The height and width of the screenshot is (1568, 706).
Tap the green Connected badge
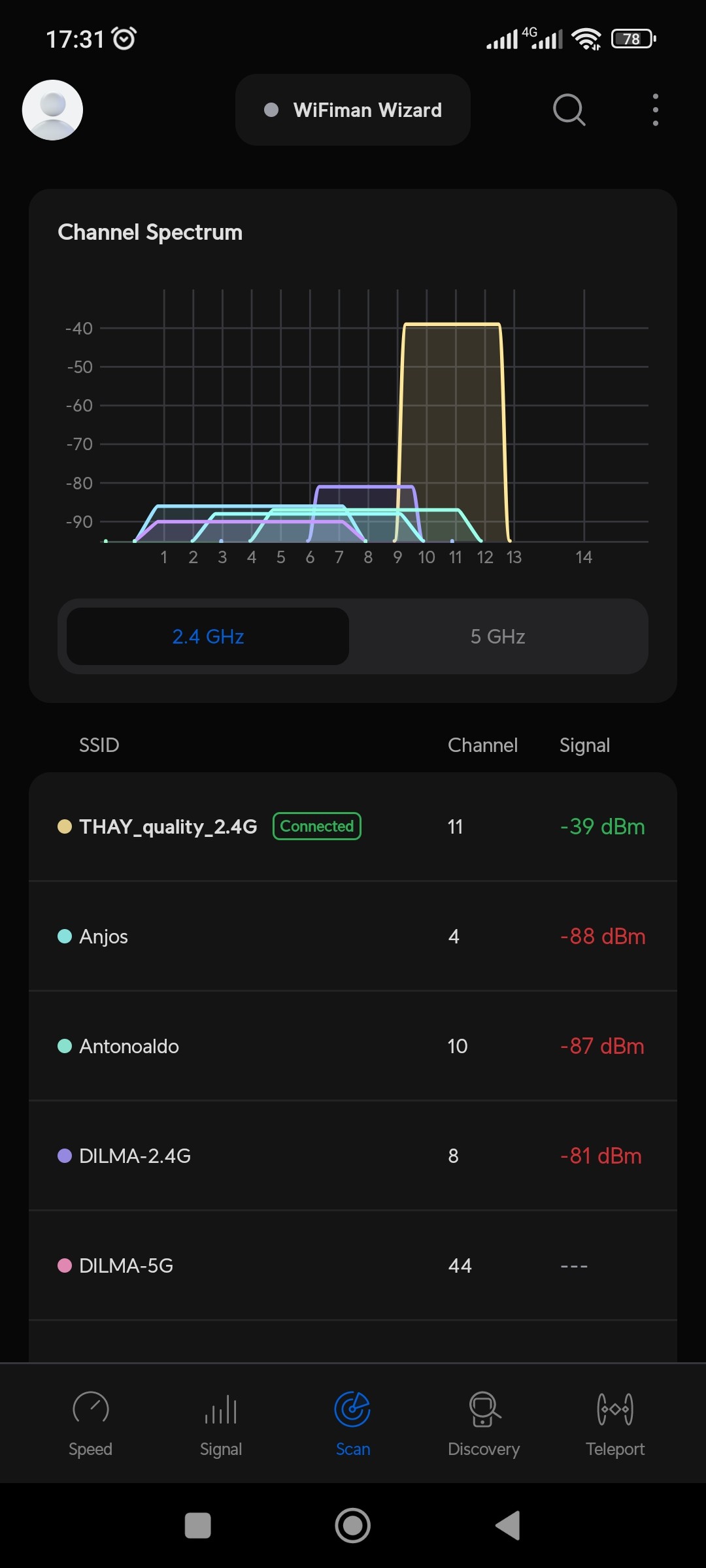317,826
